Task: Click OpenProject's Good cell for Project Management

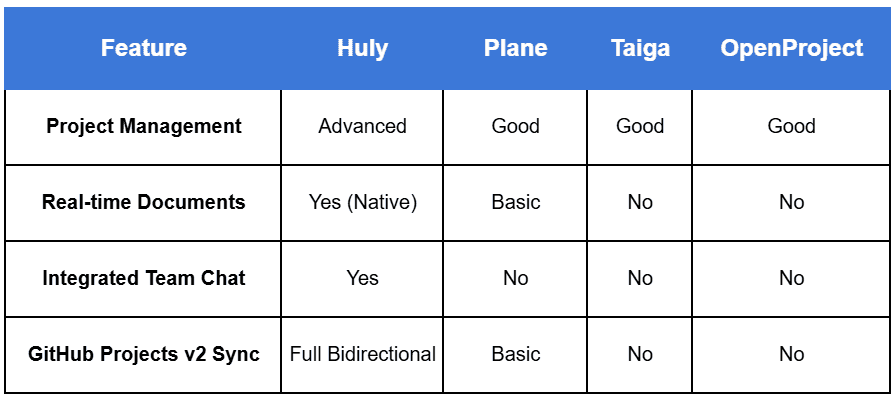Action: 791,126
